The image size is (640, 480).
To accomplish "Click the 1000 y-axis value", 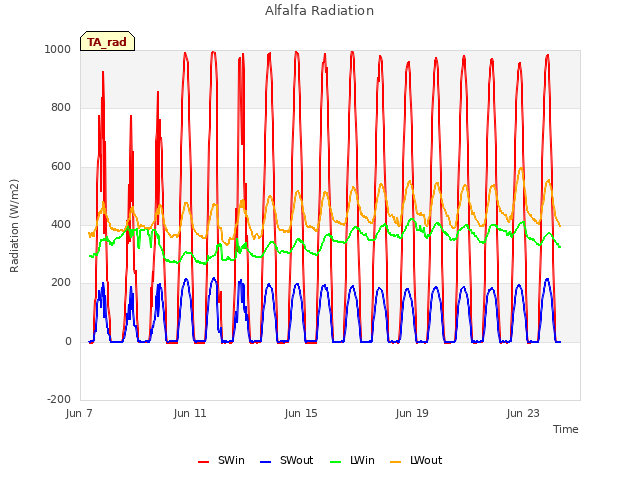I will click(x=58, y=49).
